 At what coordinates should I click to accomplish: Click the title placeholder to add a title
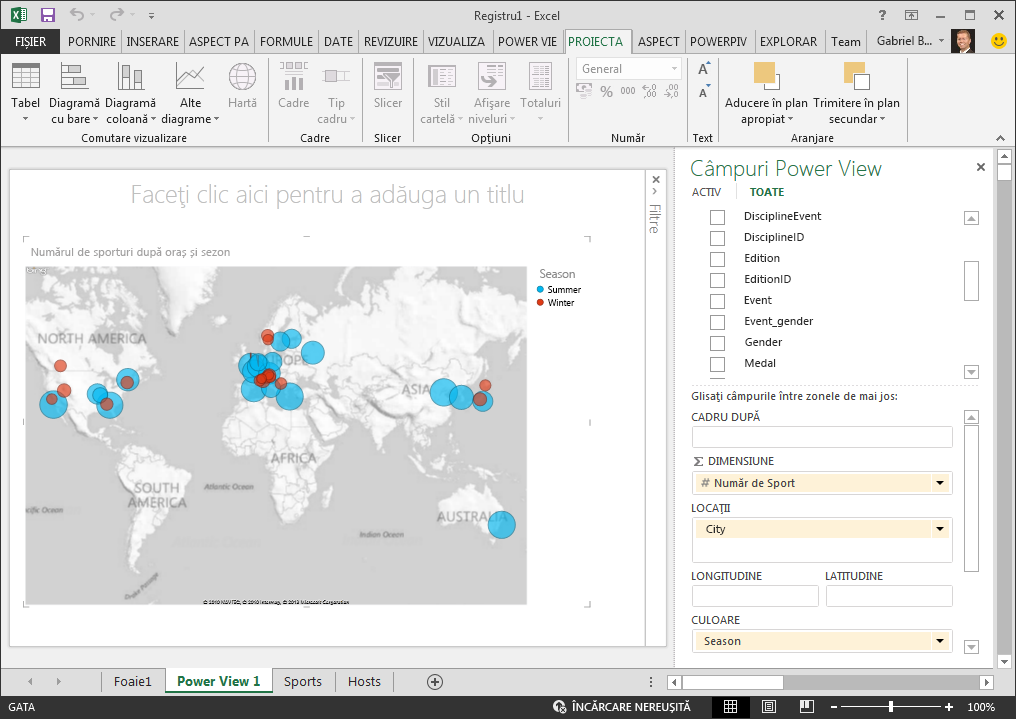(327, 194)
